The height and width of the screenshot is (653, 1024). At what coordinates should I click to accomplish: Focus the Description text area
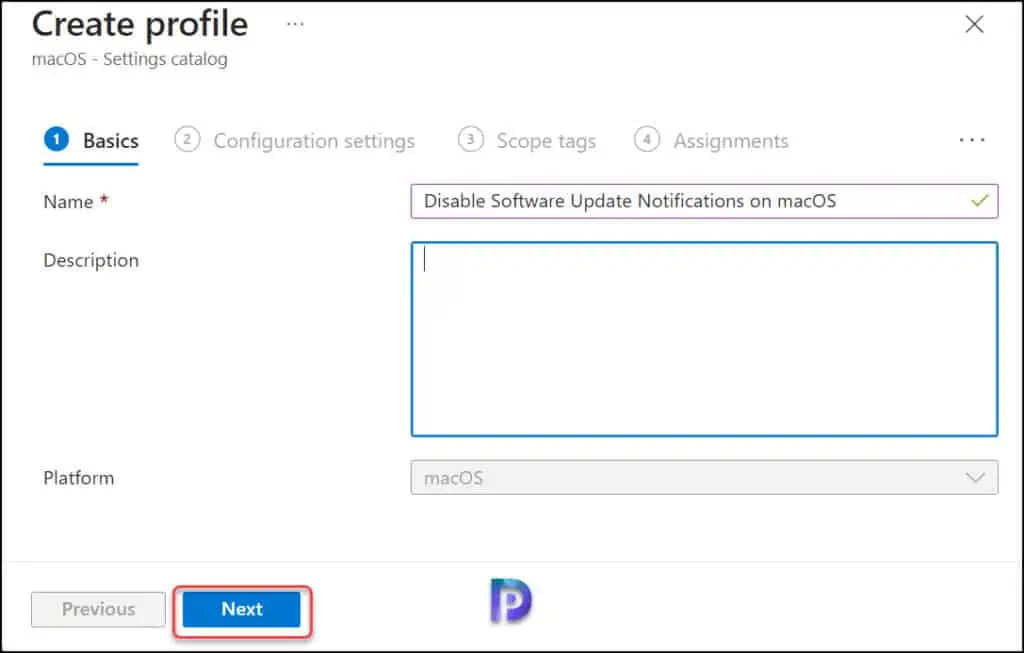pos(704,339)
